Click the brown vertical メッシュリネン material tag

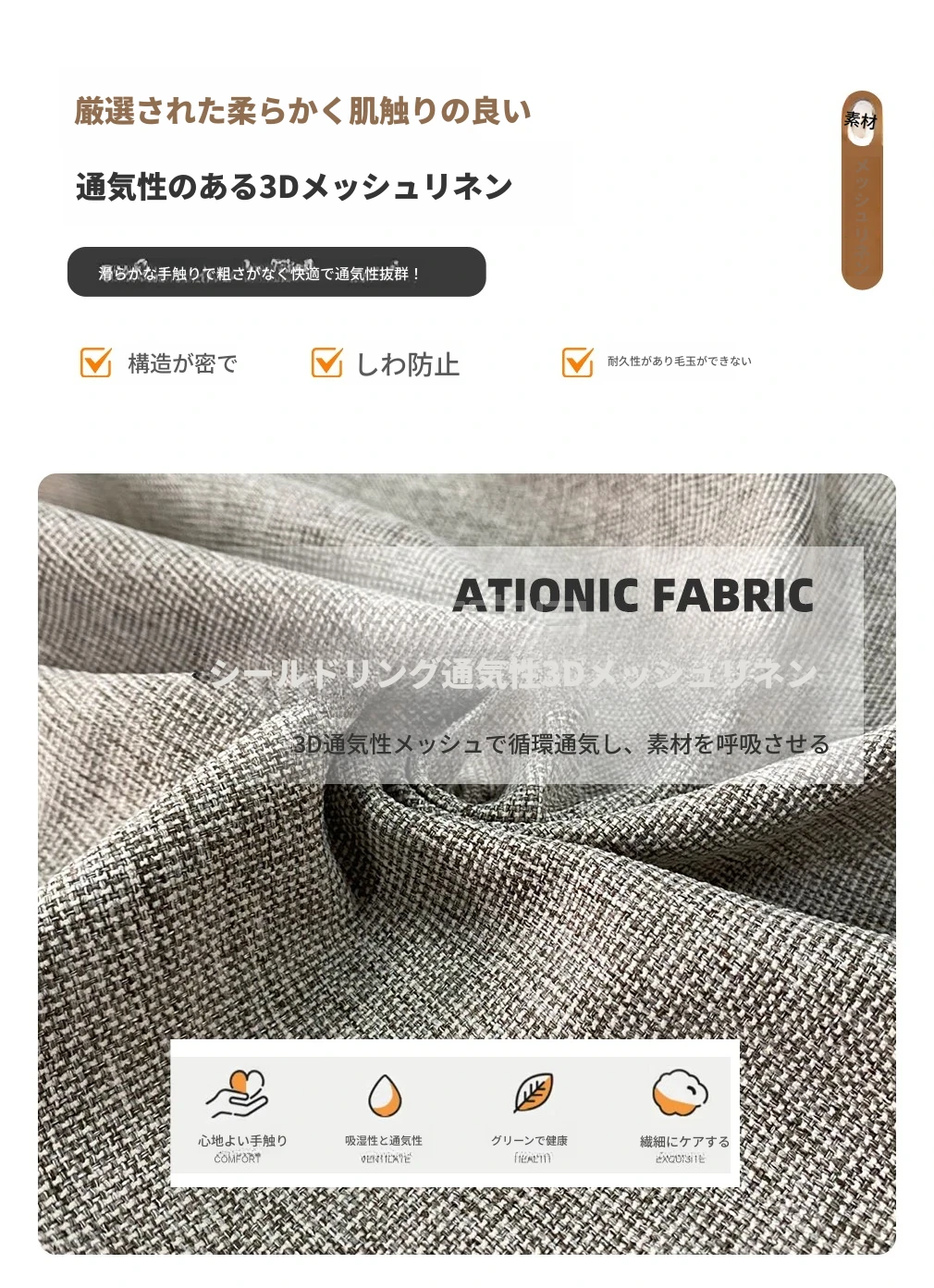click(862, 190)
